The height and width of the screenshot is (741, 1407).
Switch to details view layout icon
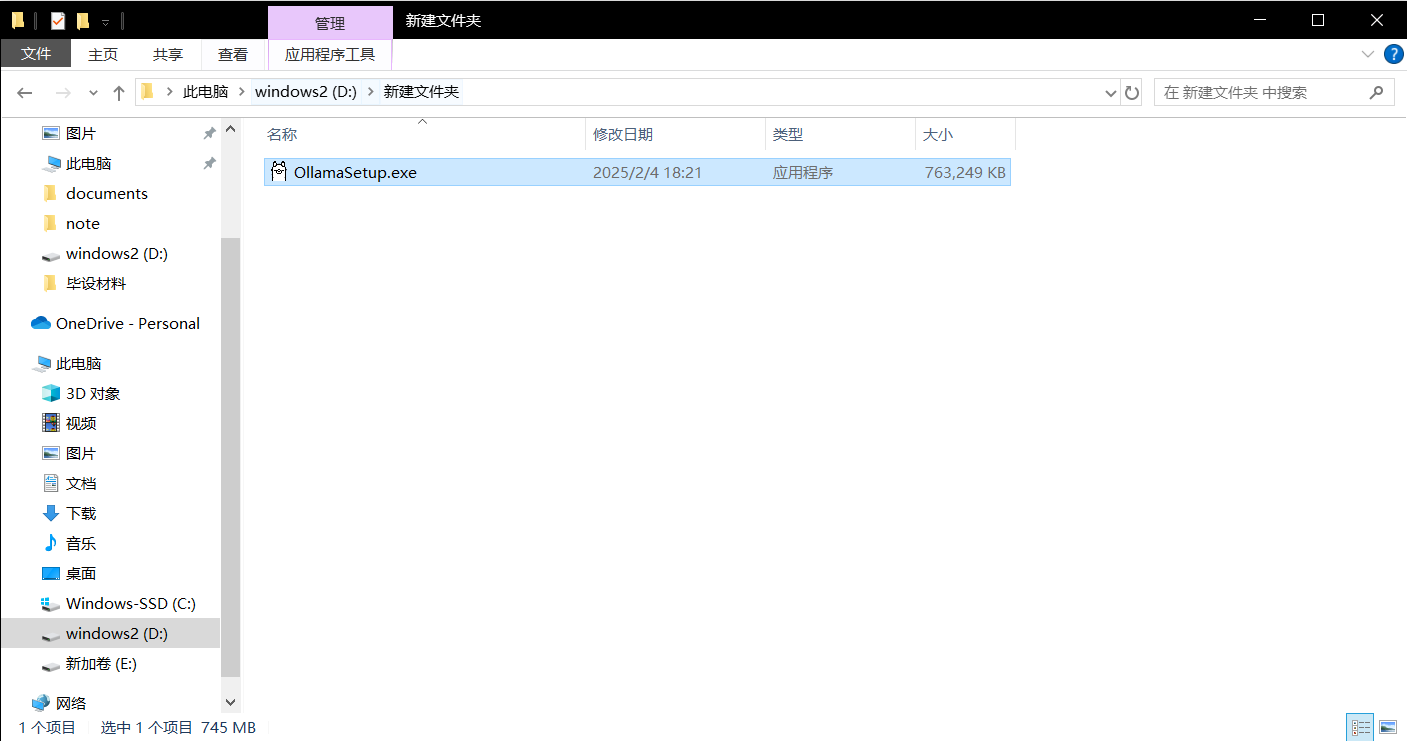[1360, 727]
